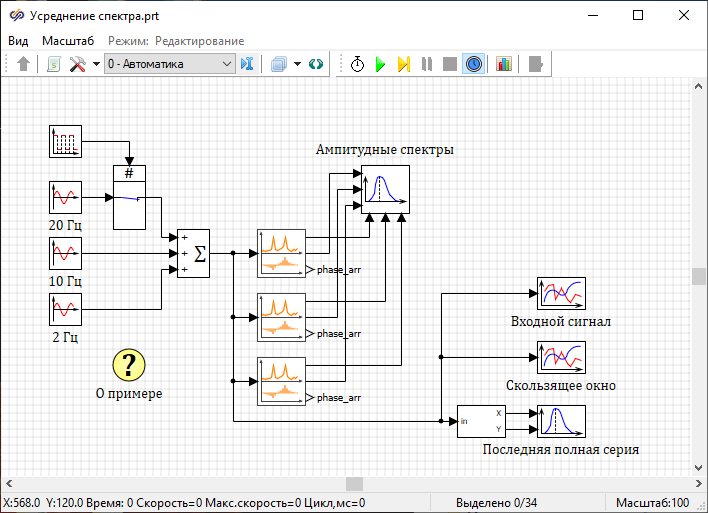Image resolution: width=708 pixels, height=513 pixels.
Task: Click the yellow question mark 'О примере' block
Action: [129, 365]
